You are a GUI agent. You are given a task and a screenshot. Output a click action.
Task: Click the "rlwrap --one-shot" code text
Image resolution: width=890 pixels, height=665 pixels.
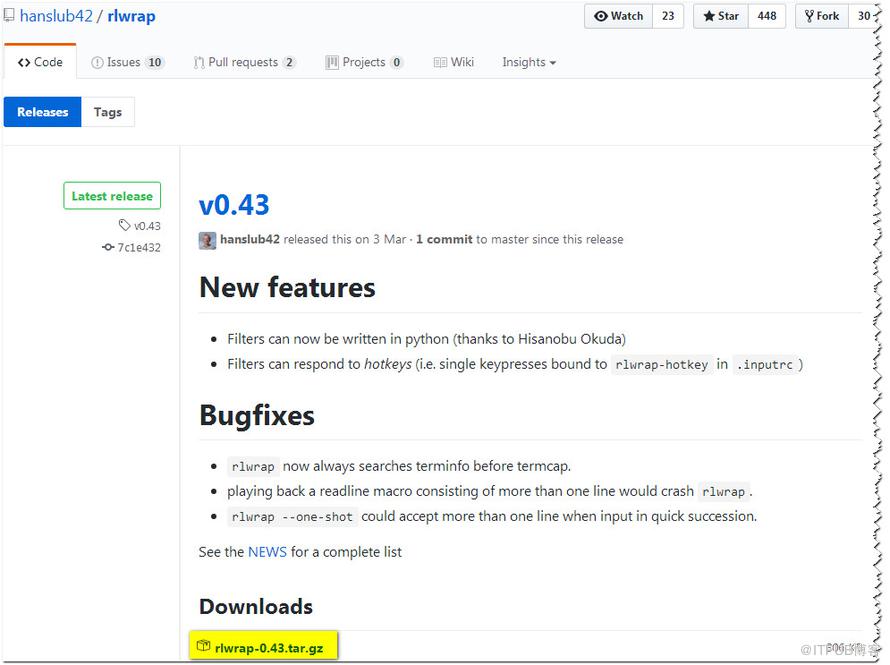[292, 517]
